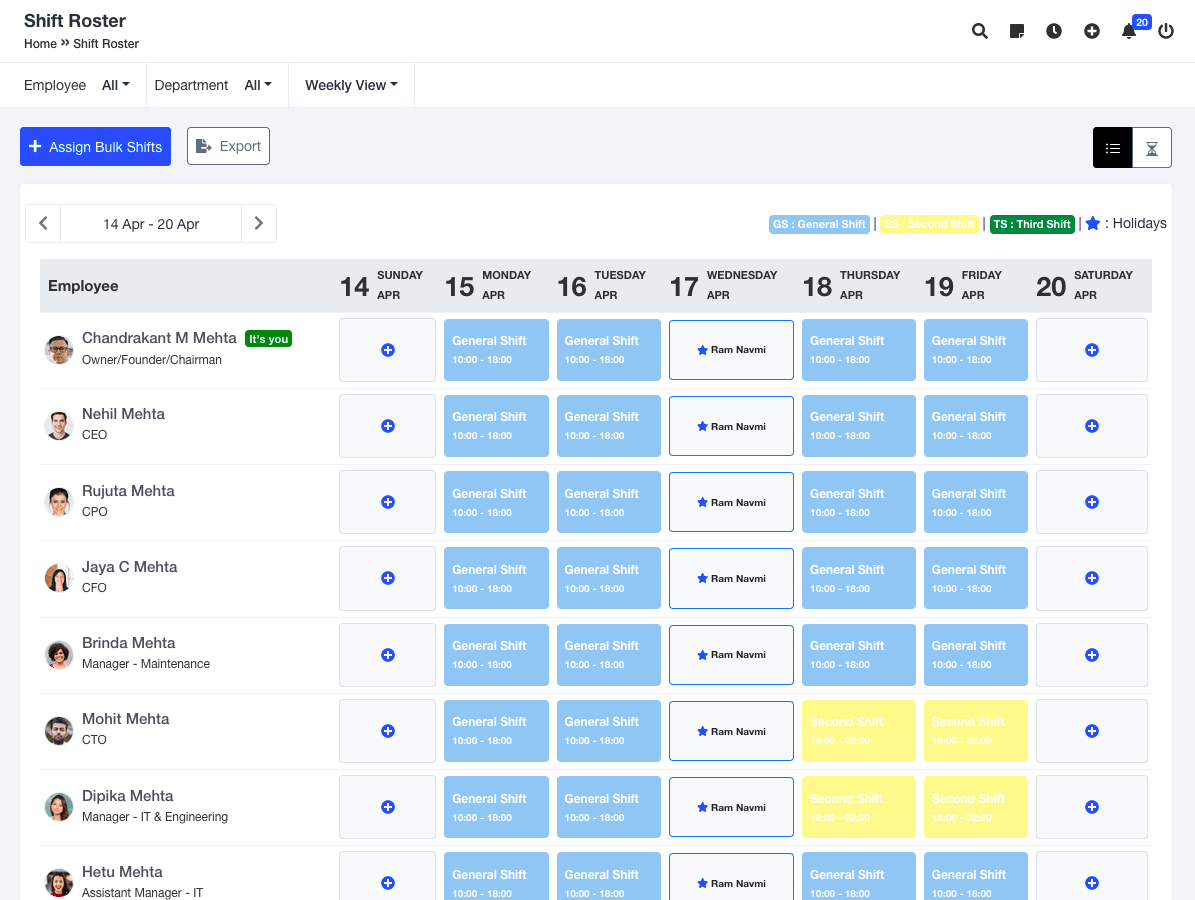Viewport: 1195px width, 900px height.
Task: Switch to hourglass view toggle
Action: pyautogui.click(x=1152, y=148)
